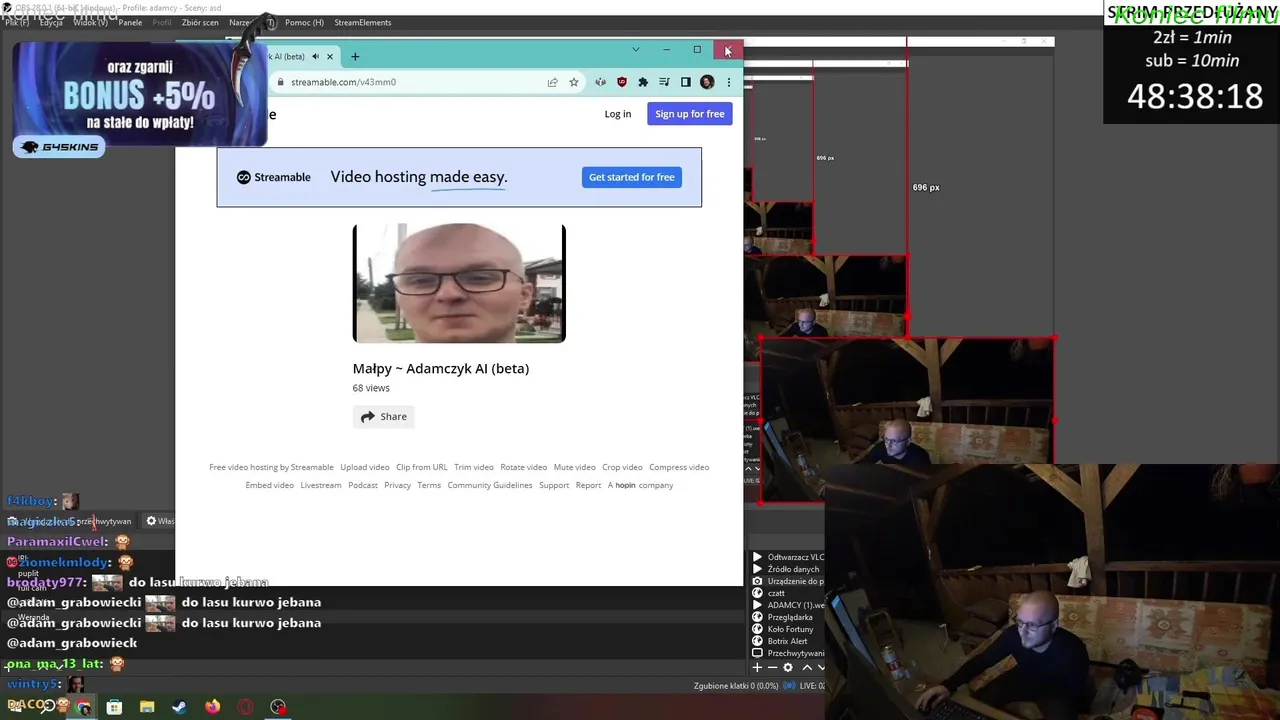Open the Chrome extensions puzzle icon
Viewport: 1280px width, 720px height.
coord(643,82)
